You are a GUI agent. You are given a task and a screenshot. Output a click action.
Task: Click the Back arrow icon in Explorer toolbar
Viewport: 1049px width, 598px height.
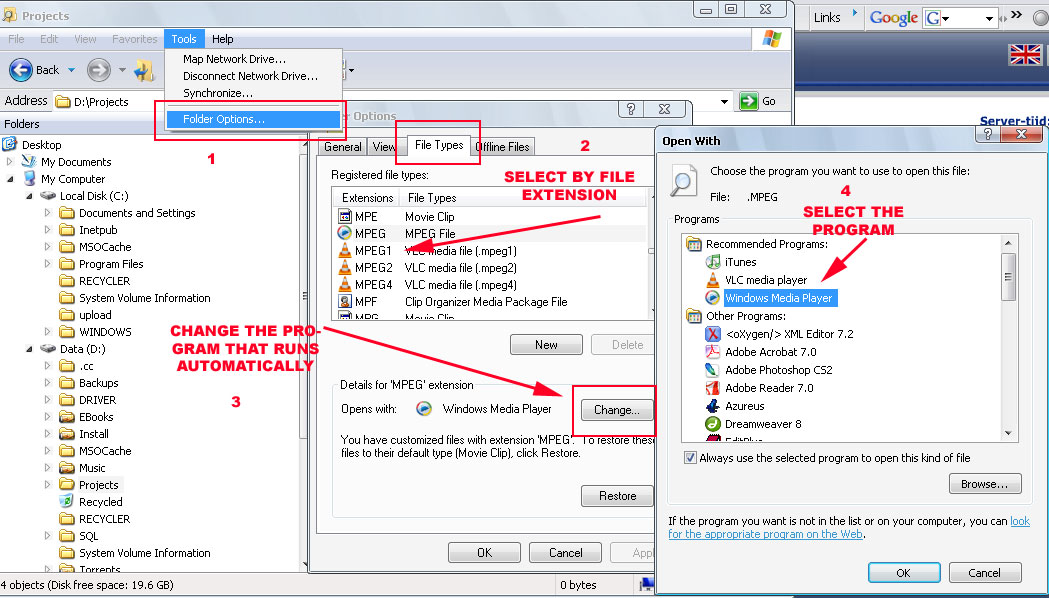21,70
